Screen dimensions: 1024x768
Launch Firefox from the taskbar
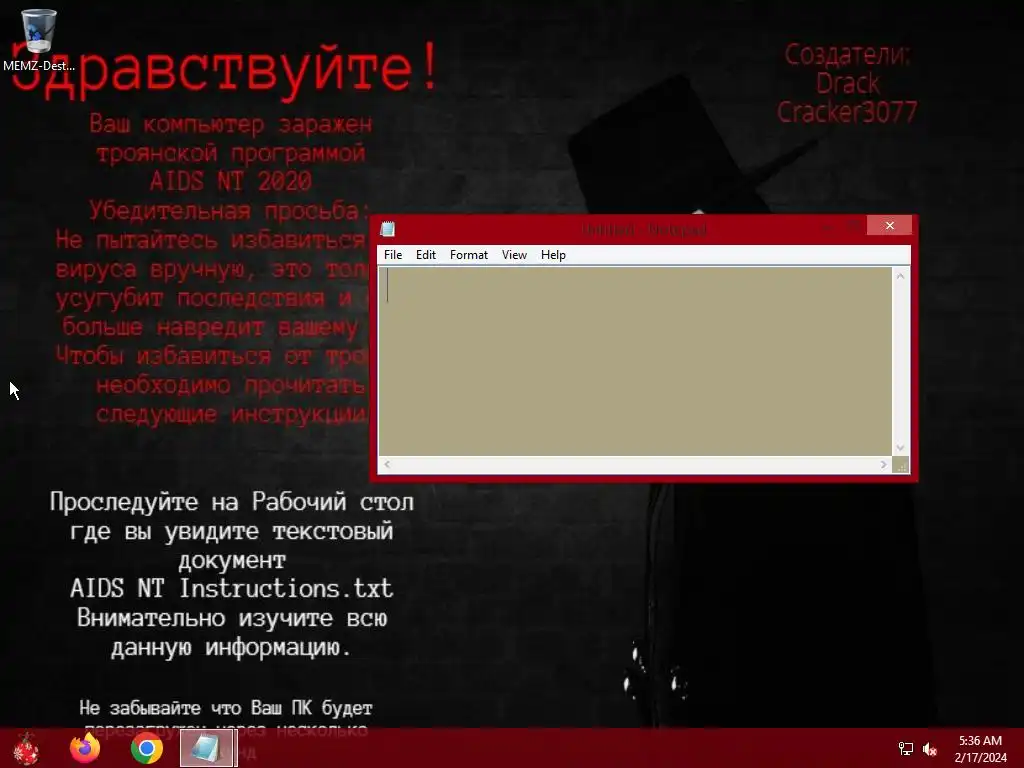pyautogui.click(x=86, y=748)
